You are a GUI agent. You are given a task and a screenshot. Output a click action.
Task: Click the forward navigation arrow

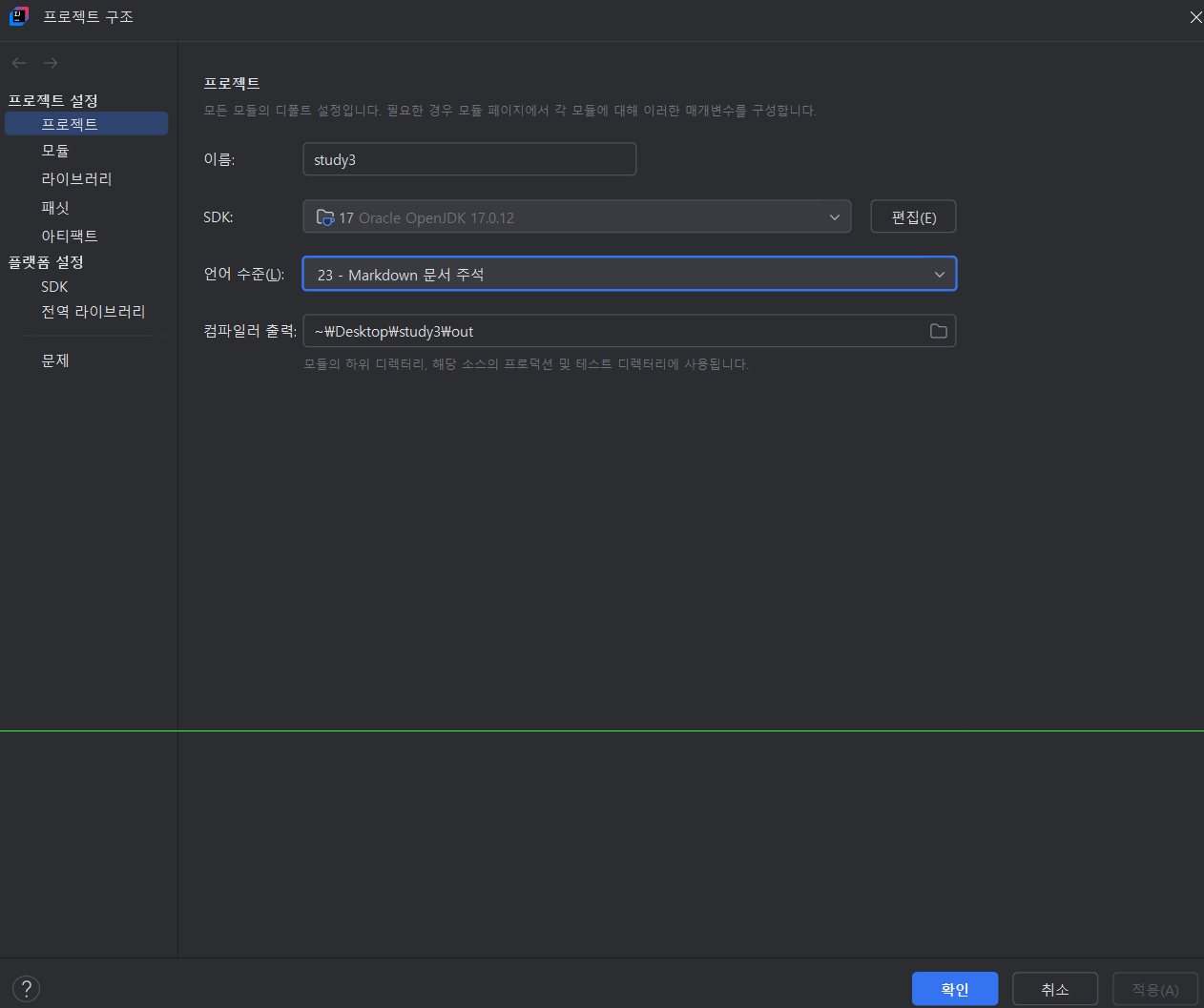(x=51, y=63)
